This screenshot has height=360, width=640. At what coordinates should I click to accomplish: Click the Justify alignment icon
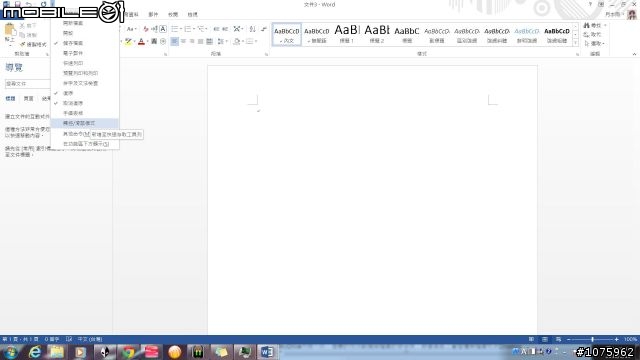pyautogui.click(x=200, y=41)
